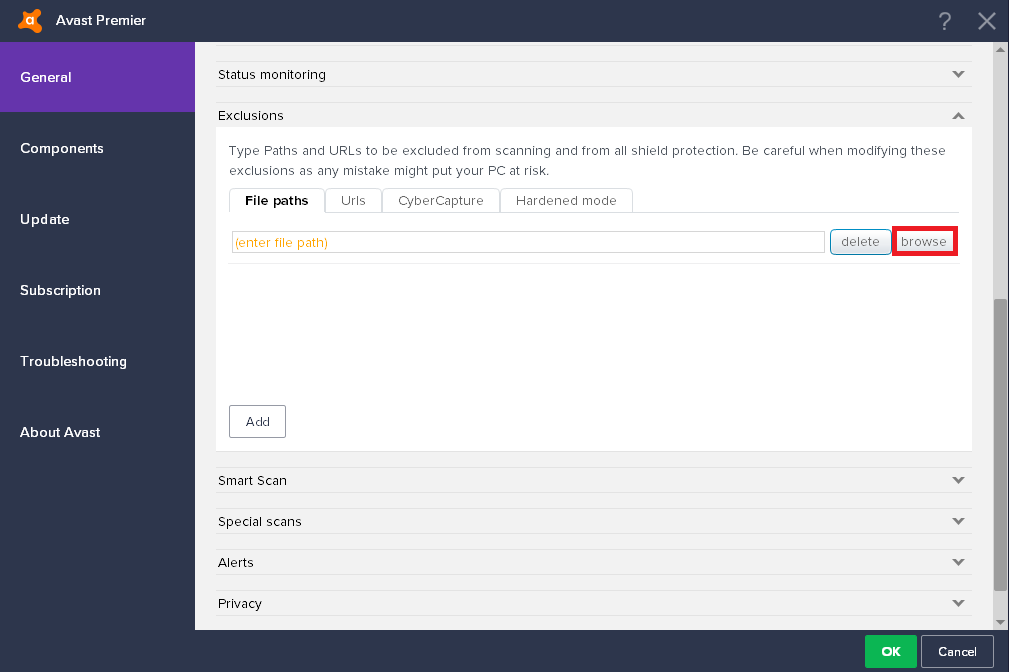Confirm settings with OK button

click(x=891, y=651)
